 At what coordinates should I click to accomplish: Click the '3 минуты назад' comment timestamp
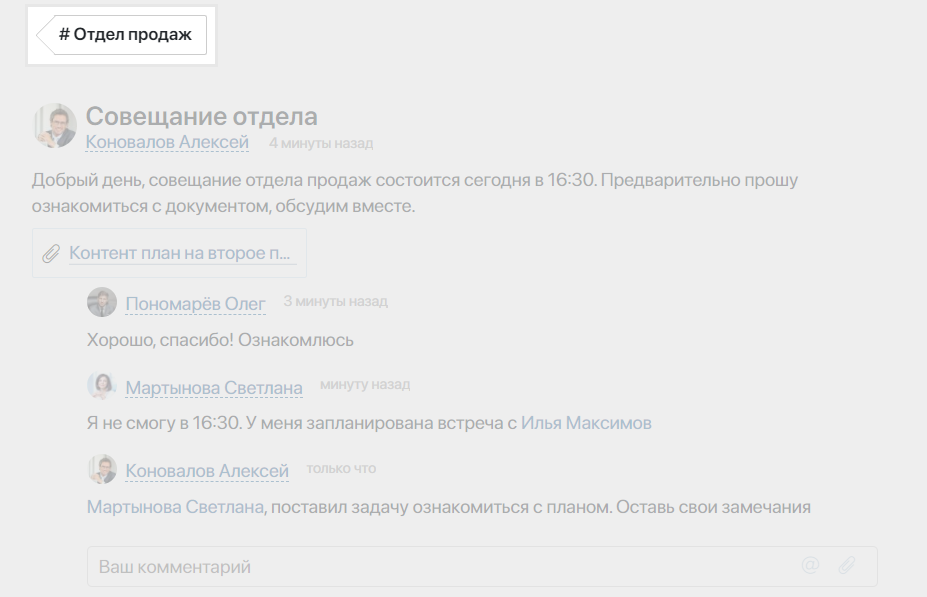[335, 301]
